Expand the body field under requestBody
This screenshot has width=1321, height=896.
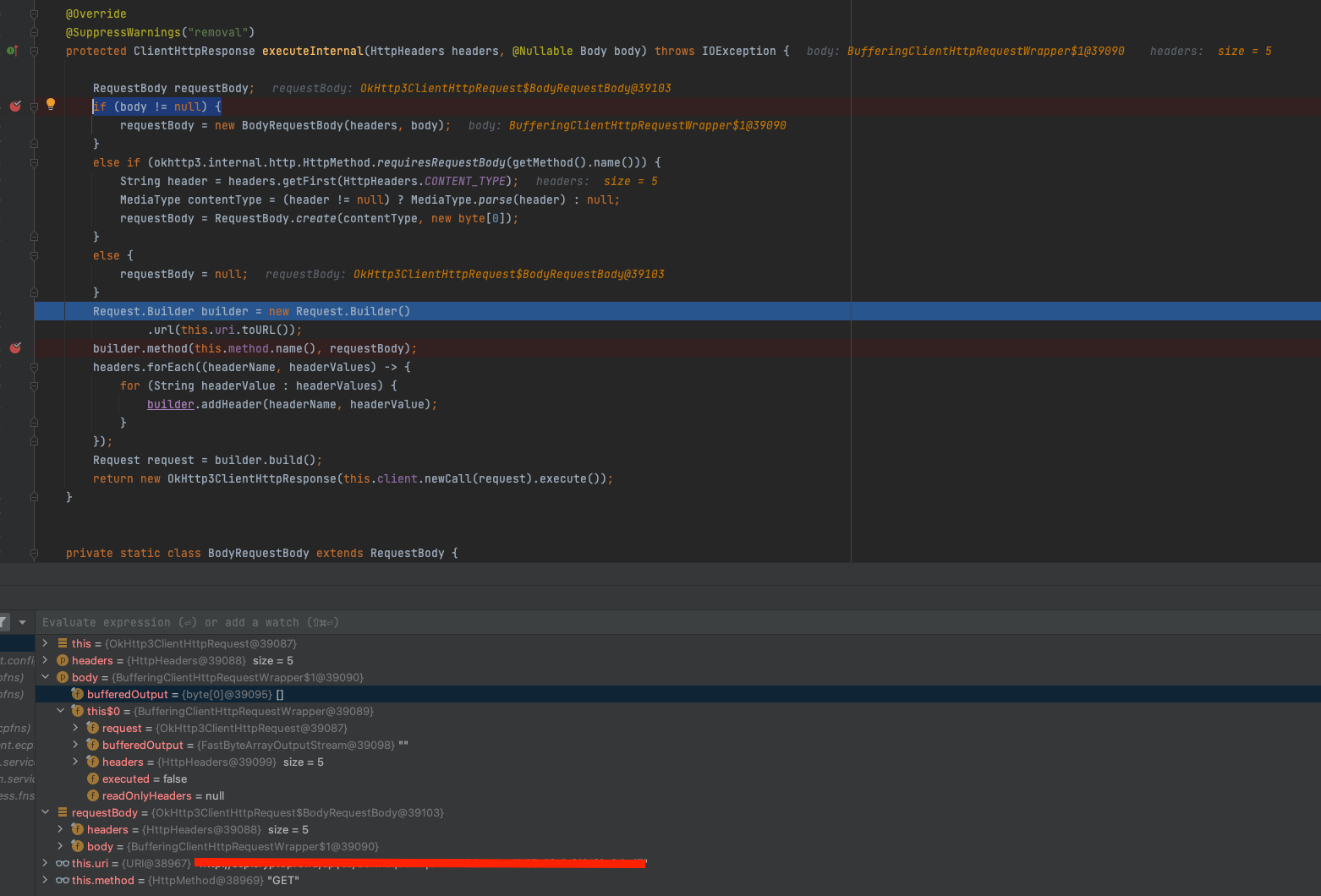coord(61,846)
